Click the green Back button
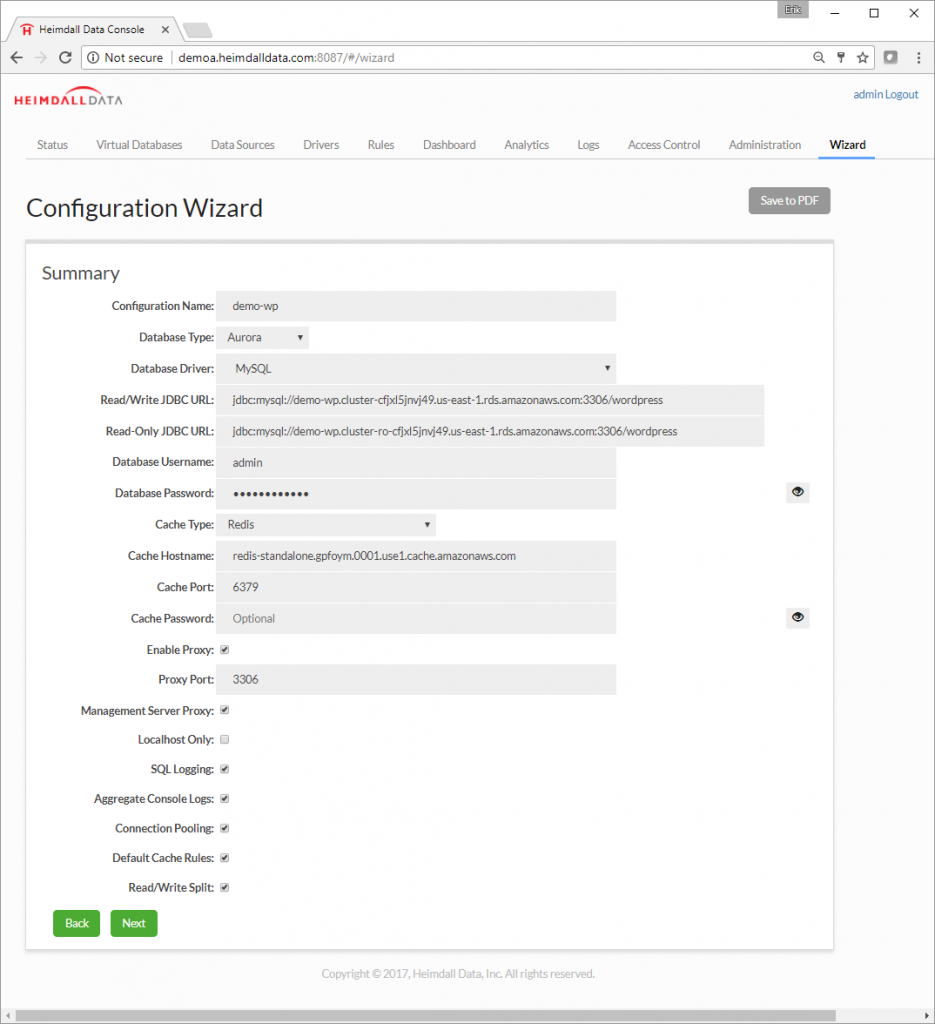Screen dimensions: 935x1024 point(76,923)
